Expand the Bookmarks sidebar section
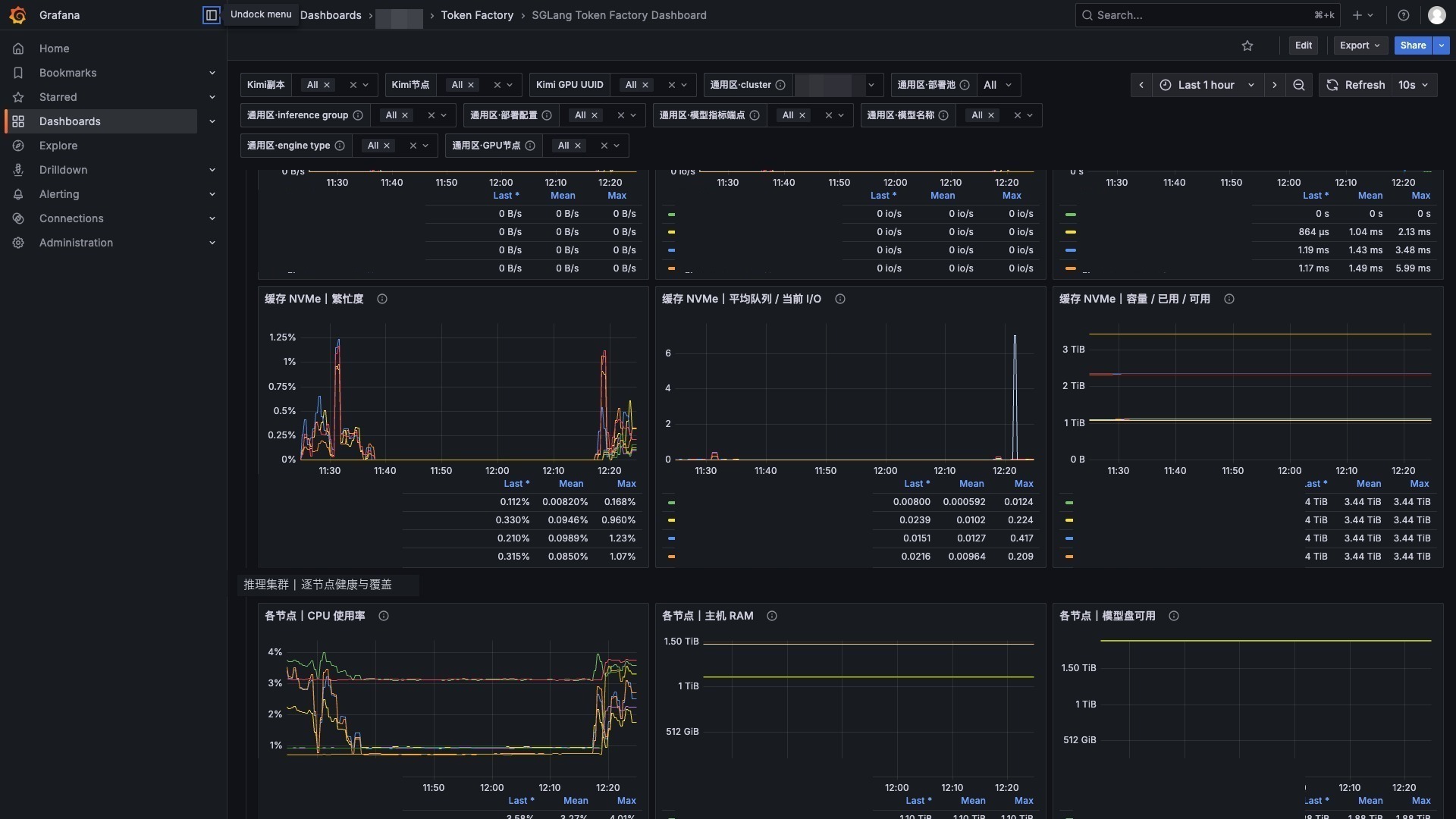The width and height of the screenshot is (1456, 819). [212, 73]
